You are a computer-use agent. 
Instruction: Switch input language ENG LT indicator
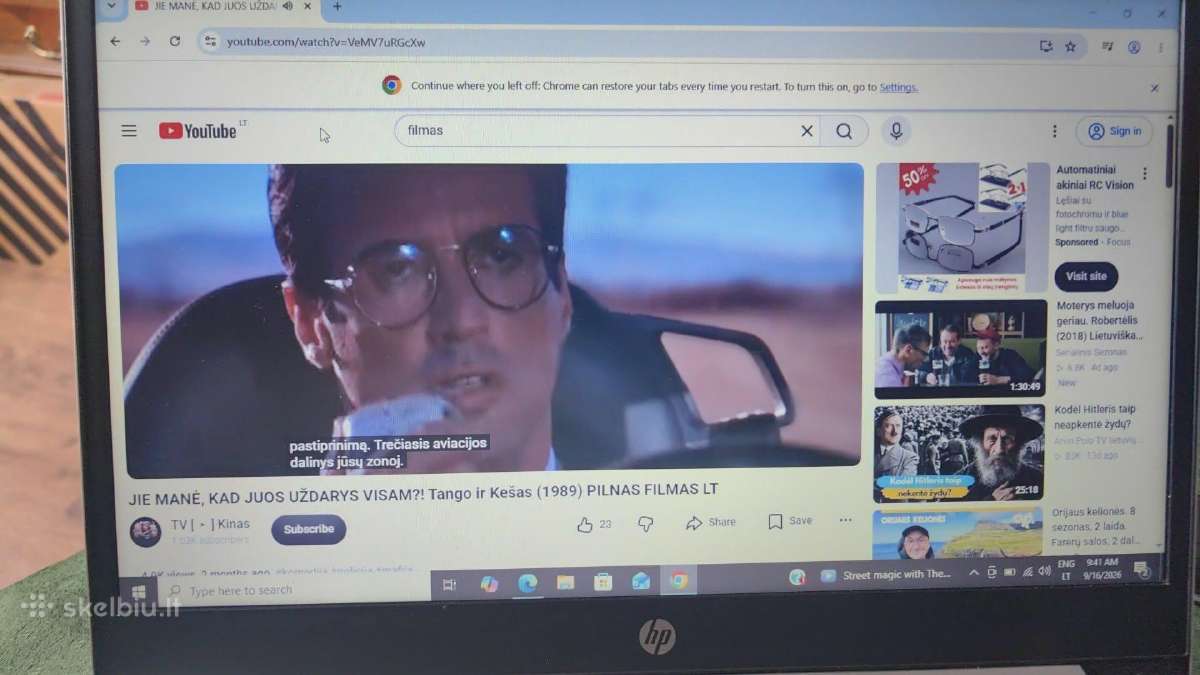click(1066, 570)
